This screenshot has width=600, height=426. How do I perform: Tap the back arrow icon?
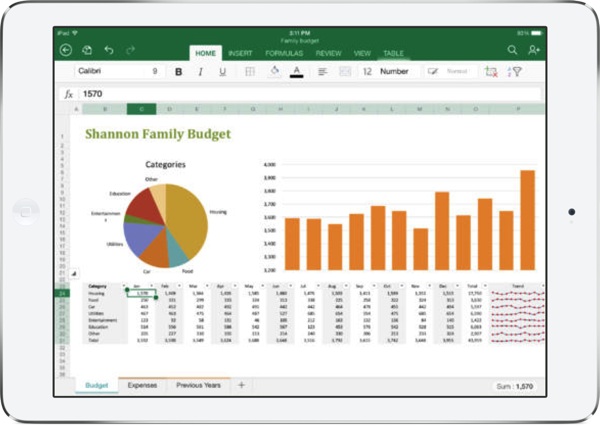pos(66,50)
